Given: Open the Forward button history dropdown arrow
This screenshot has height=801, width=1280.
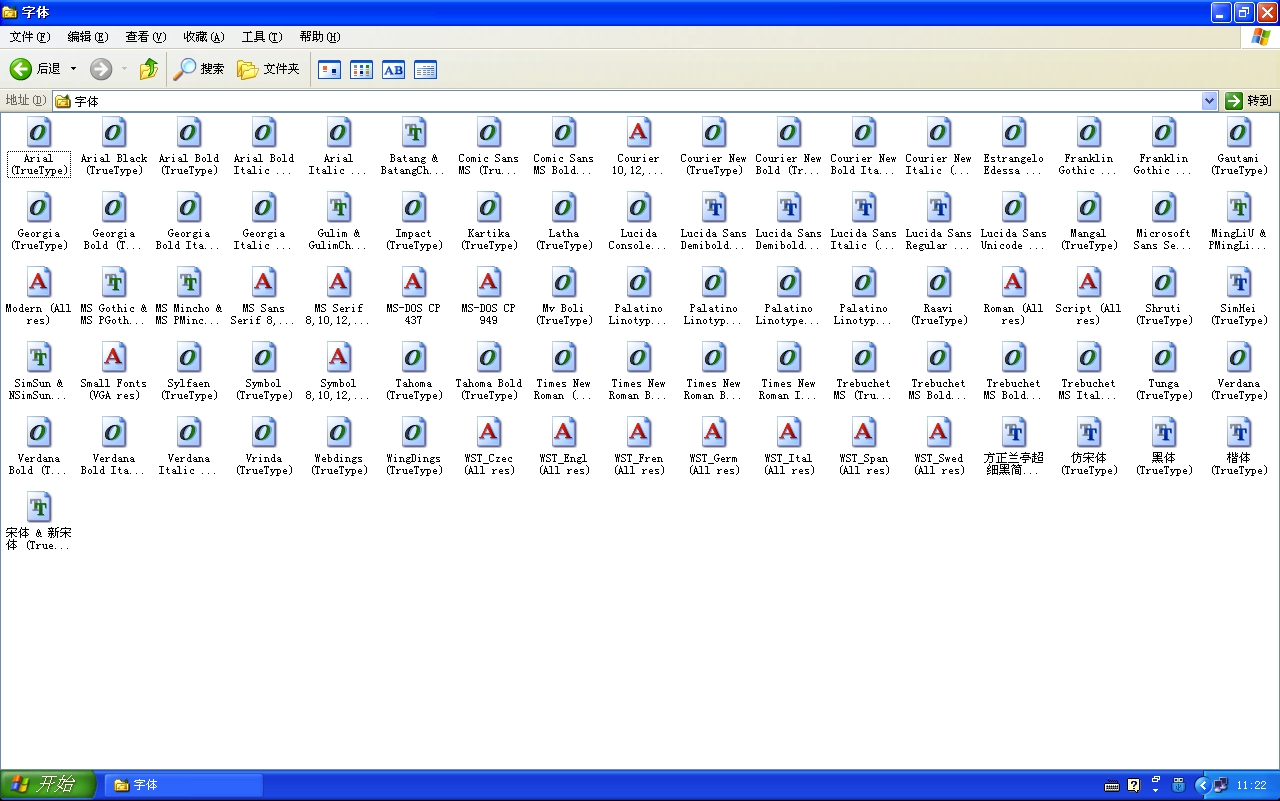Looking at the screenshot, I should pos(124,69).
